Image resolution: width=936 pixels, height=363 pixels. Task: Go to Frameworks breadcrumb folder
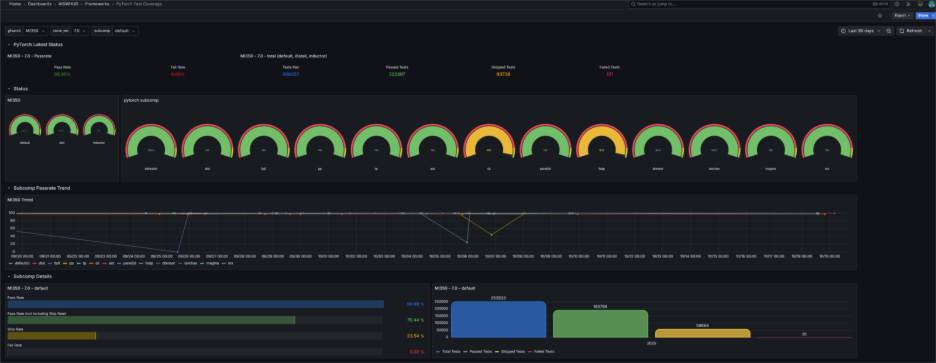(97, 4)
